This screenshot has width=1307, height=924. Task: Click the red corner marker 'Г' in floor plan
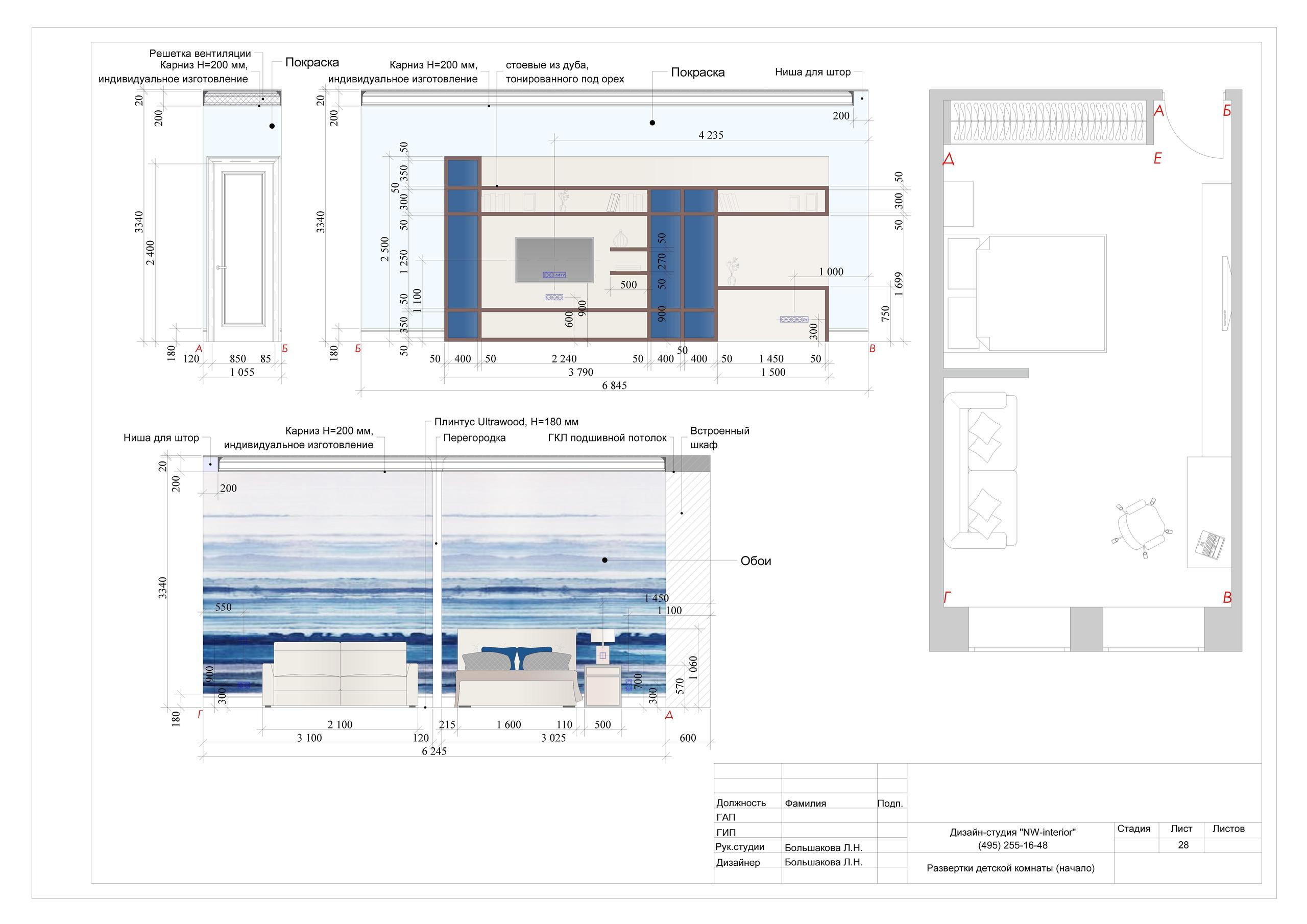(x=948, y=598)
